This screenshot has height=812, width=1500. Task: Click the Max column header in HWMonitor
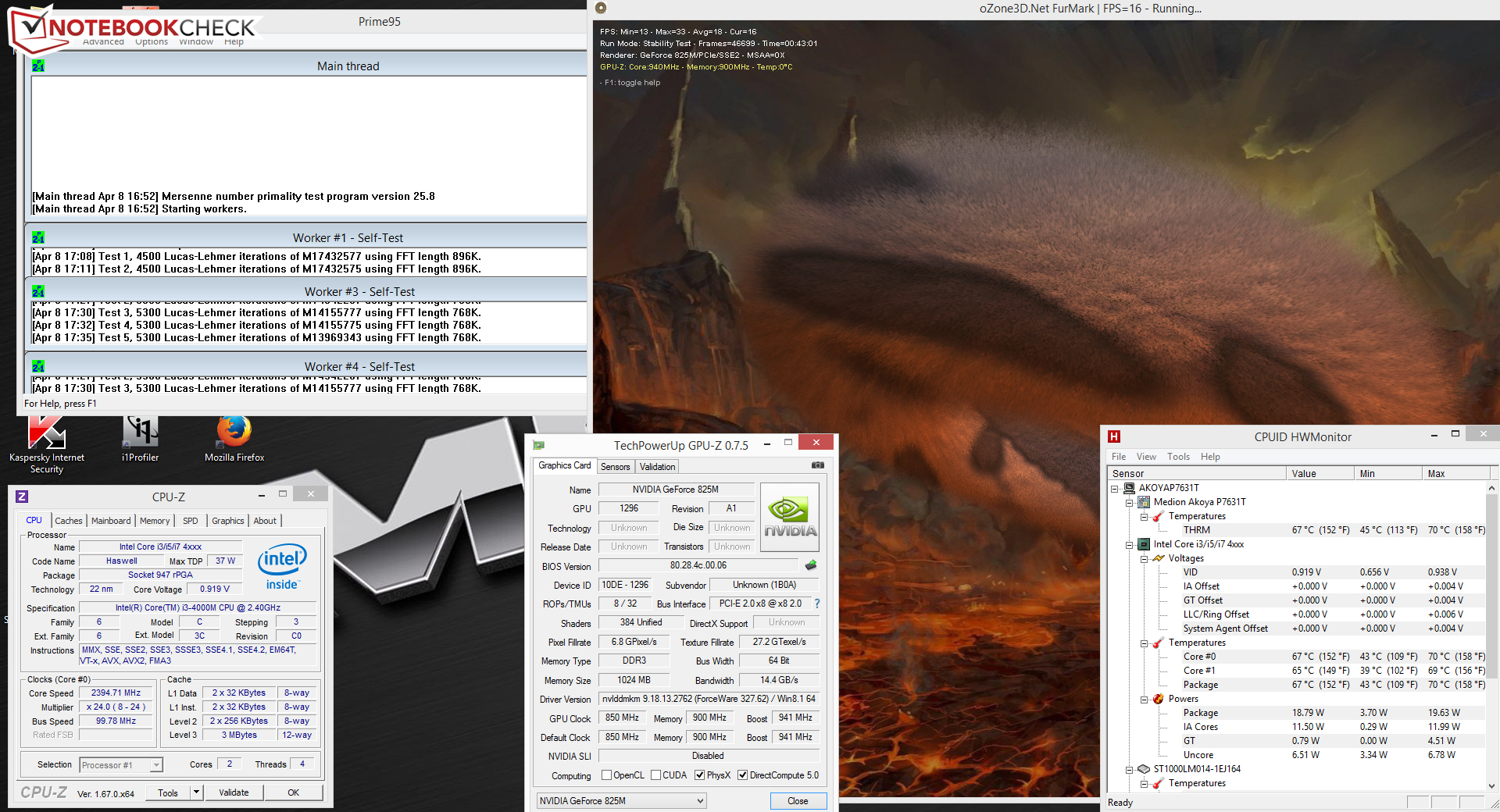[1455, 473]
